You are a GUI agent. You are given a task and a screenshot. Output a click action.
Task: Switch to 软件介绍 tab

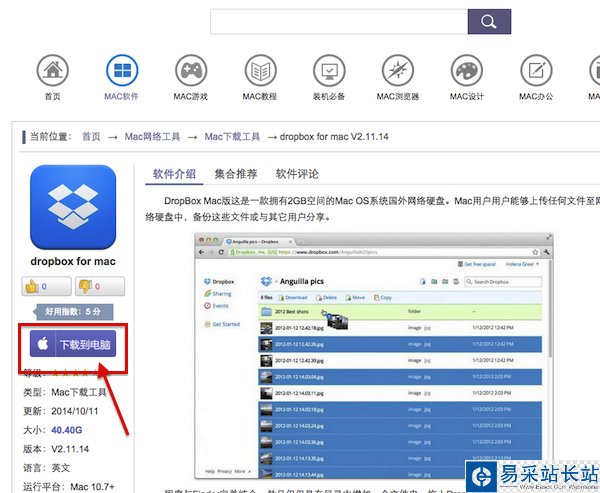tap(174, 174)
